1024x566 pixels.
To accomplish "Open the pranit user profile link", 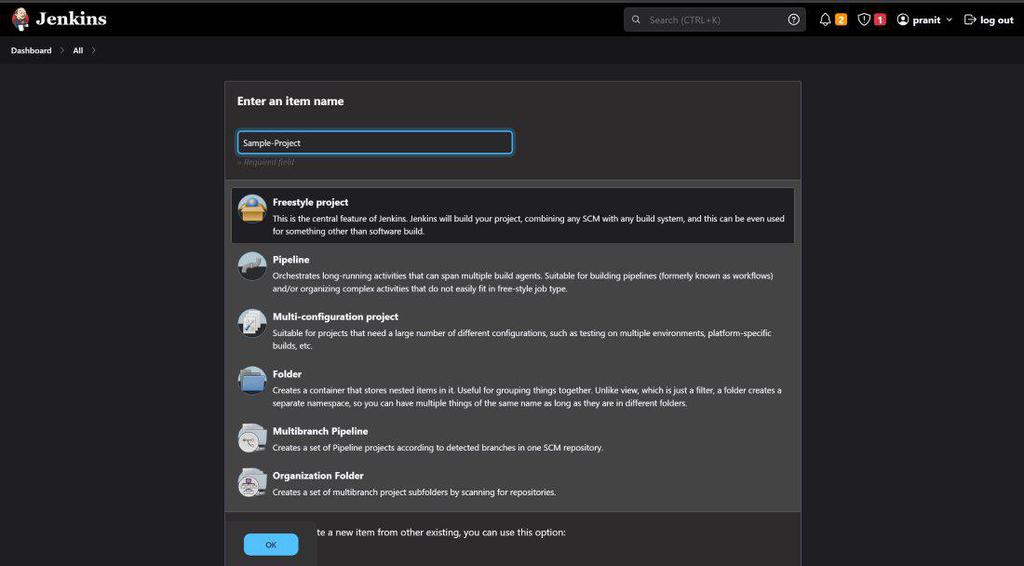I will (926, 20).
